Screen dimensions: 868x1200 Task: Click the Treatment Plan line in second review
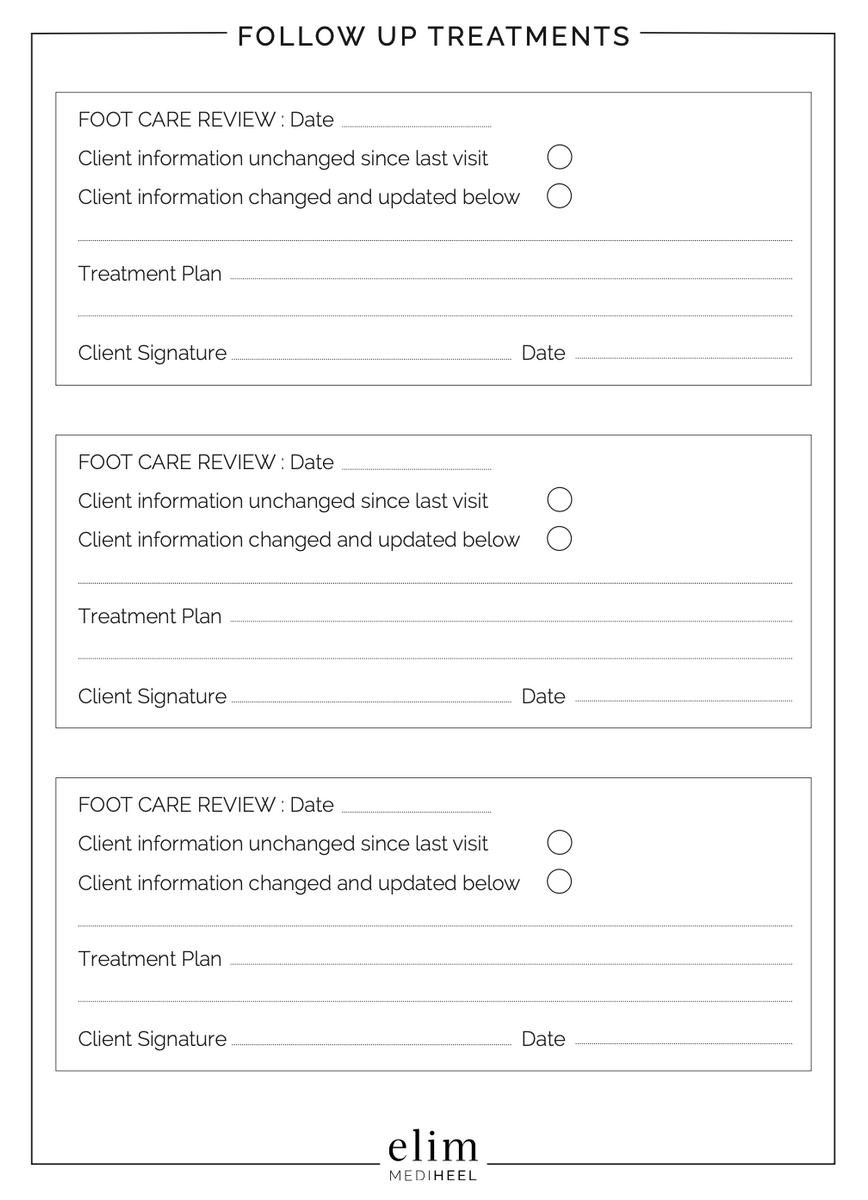pyautogui.click(x=510, y=619)
